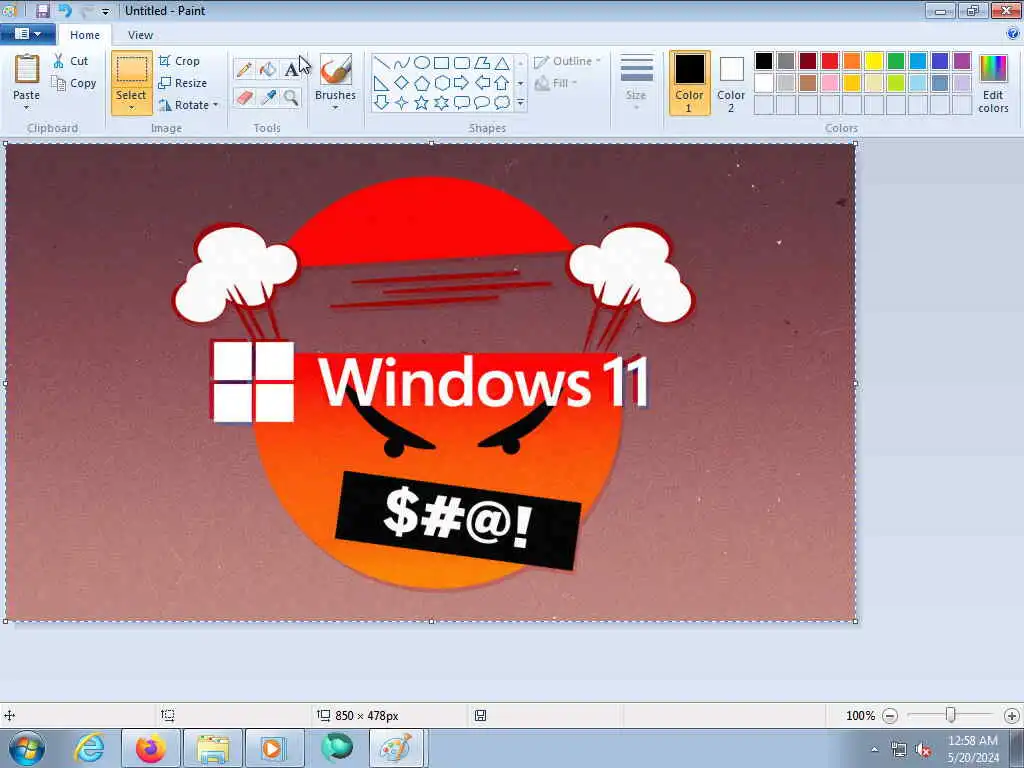The image size is (1024, 768).
Task: Select the Magnifier tool
Action: (291, 98)
